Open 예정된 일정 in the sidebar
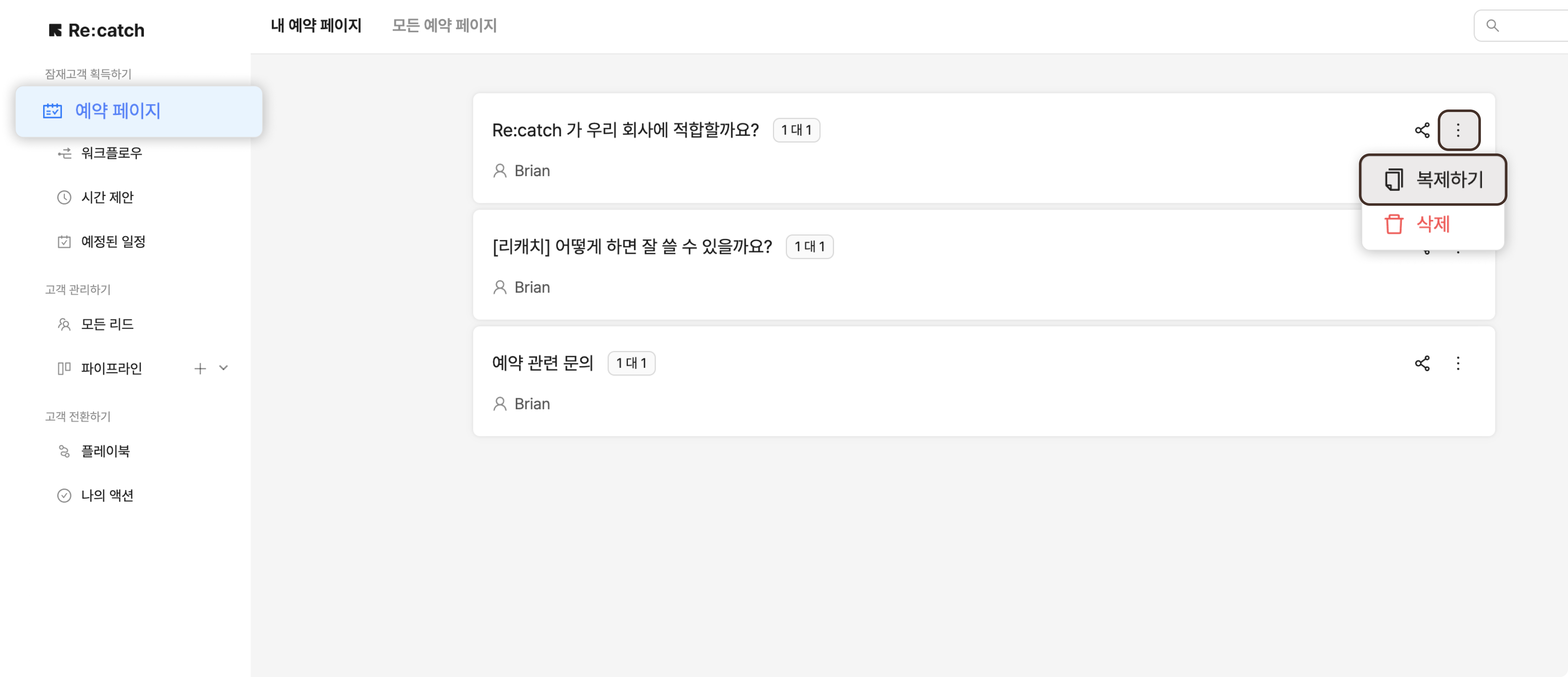1568x677 pixels. [113, 242]
